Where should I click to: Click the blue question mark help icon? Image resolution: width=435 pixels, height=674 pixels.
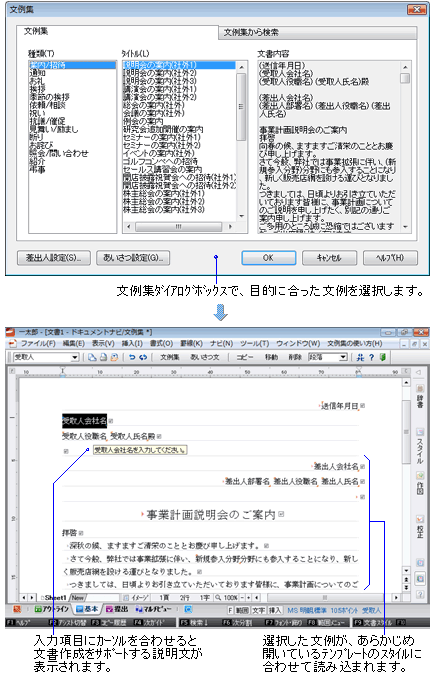tap(372, 357)
